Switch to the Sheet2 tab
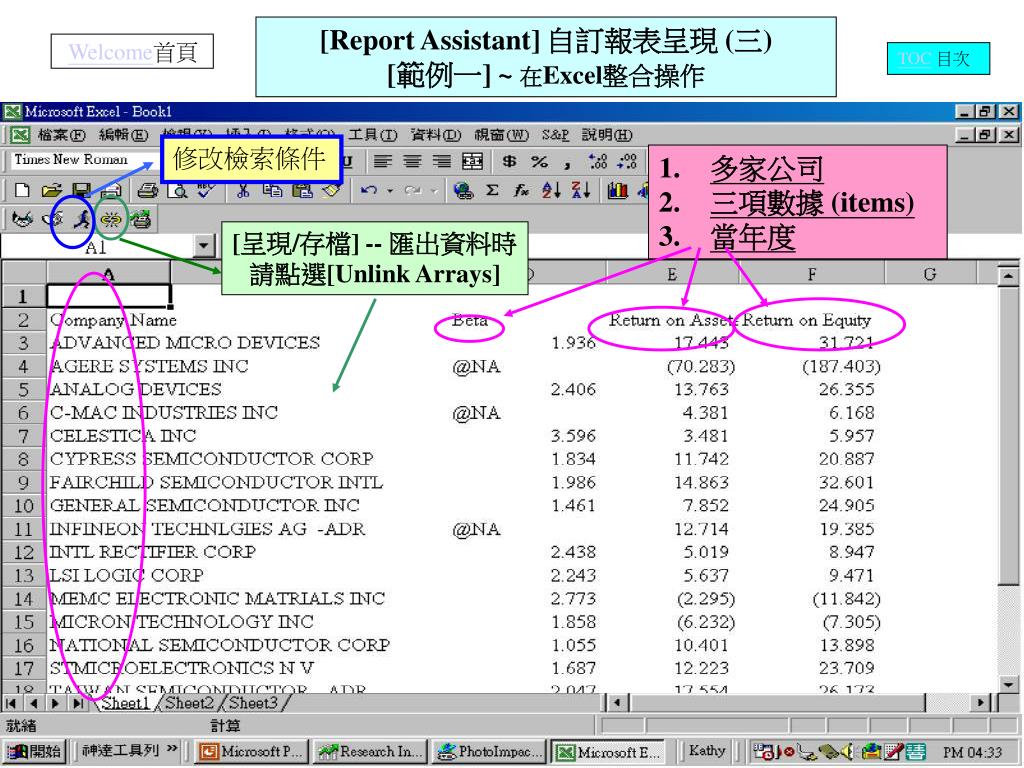 pos(189,703)
